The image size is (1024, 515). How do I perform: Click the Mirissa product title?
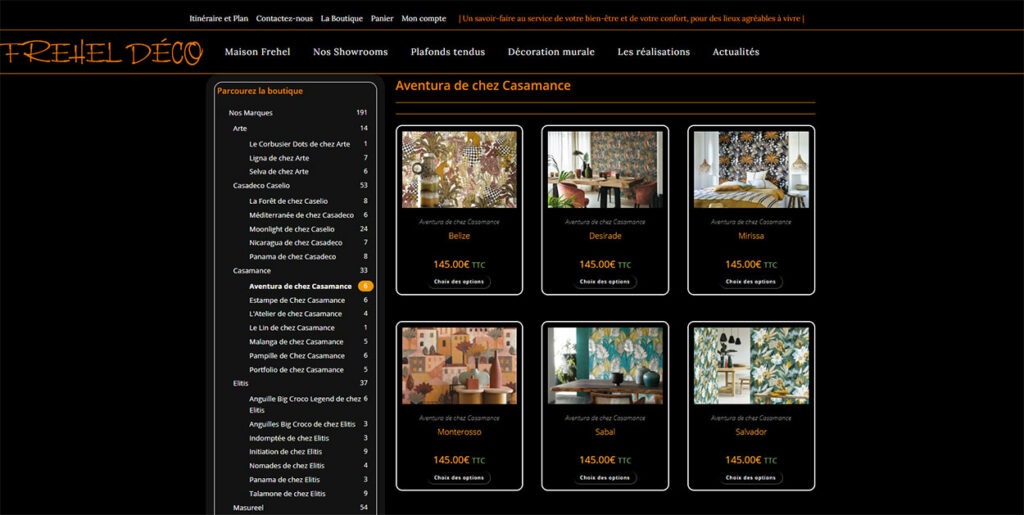coord(751,236)
